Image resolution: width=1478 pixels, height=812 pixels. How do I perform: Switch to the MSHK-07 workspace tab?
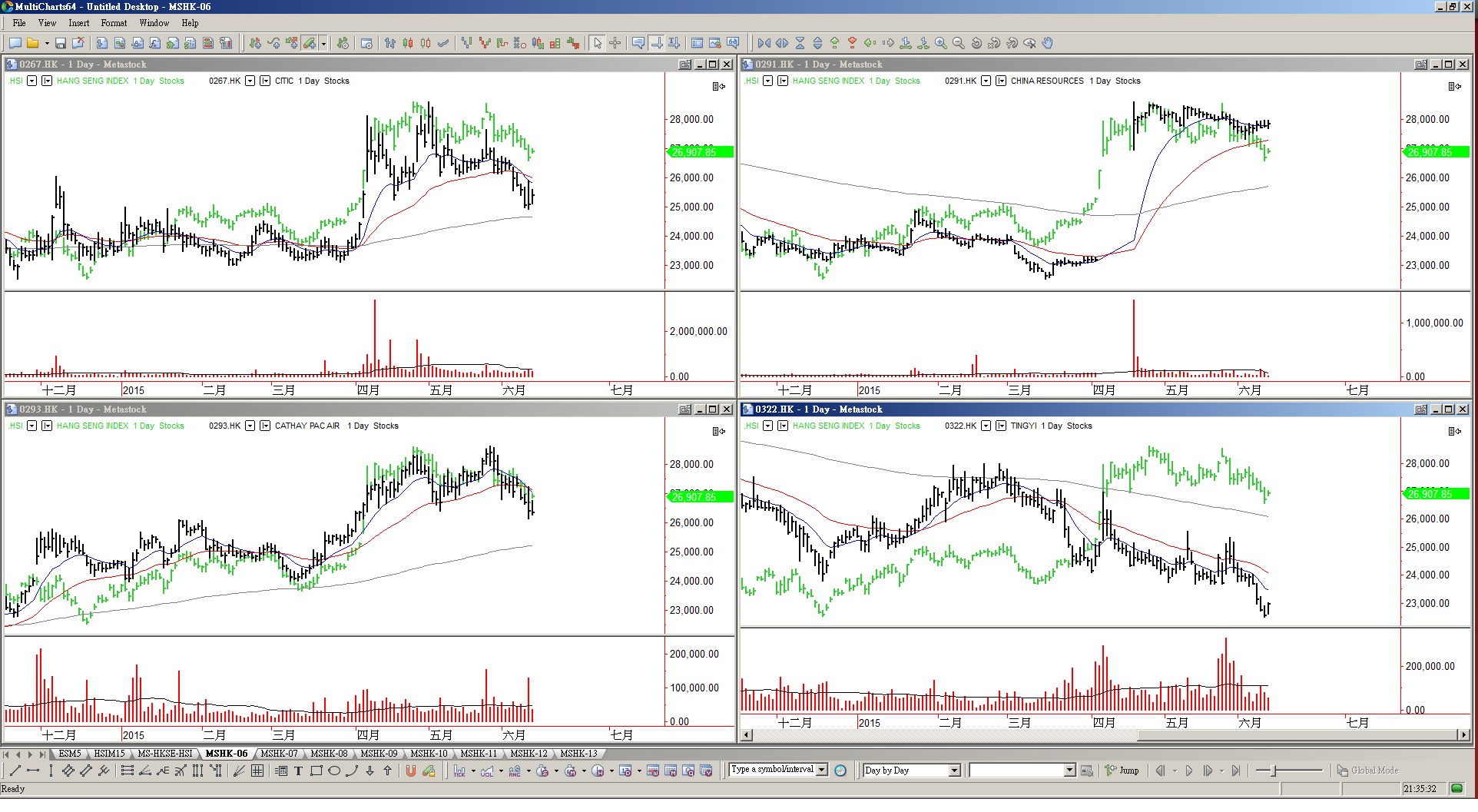[x=279, y=754]
